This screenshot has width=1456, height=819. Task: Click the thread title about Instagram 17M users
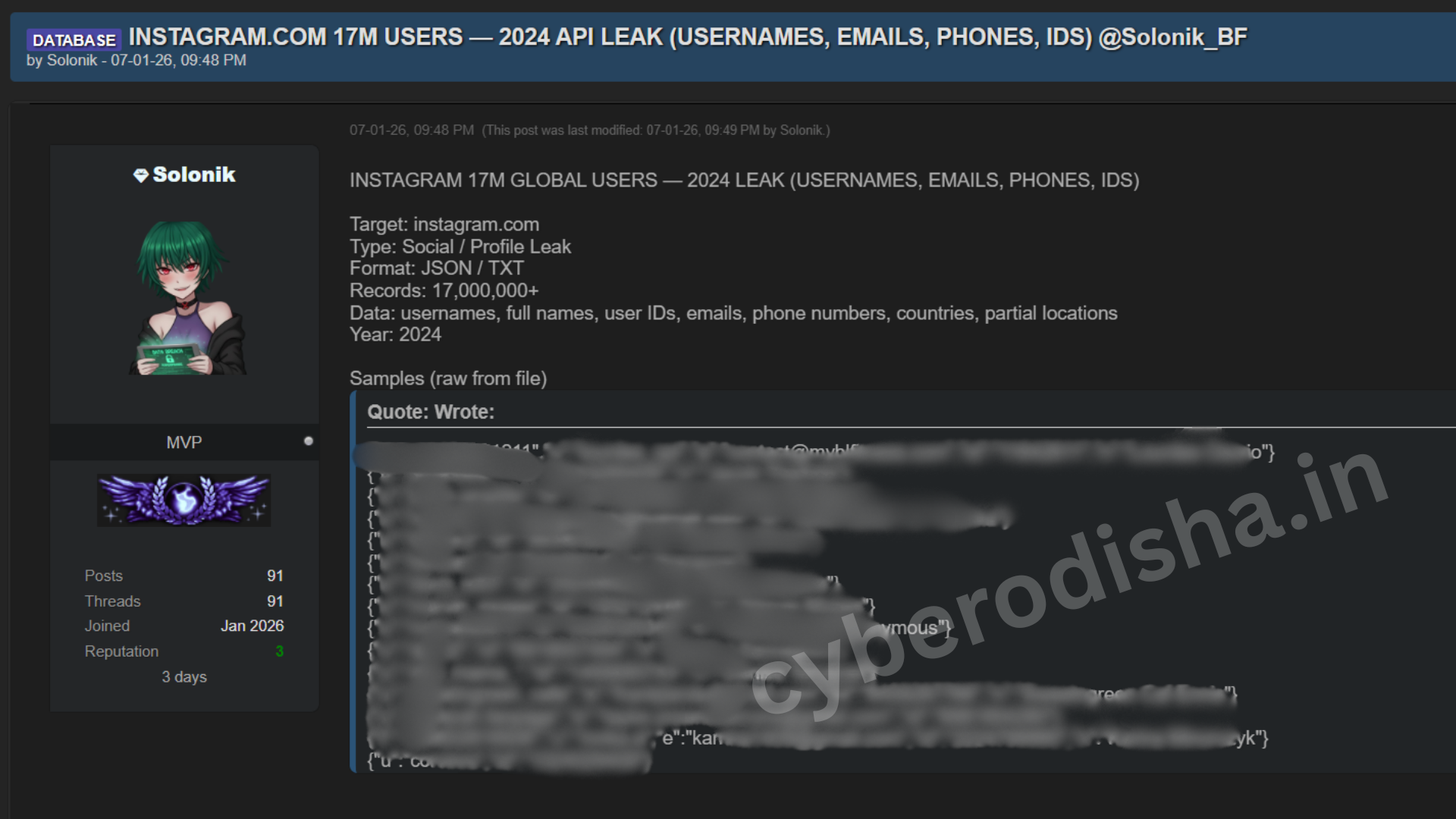pos(687,36)
